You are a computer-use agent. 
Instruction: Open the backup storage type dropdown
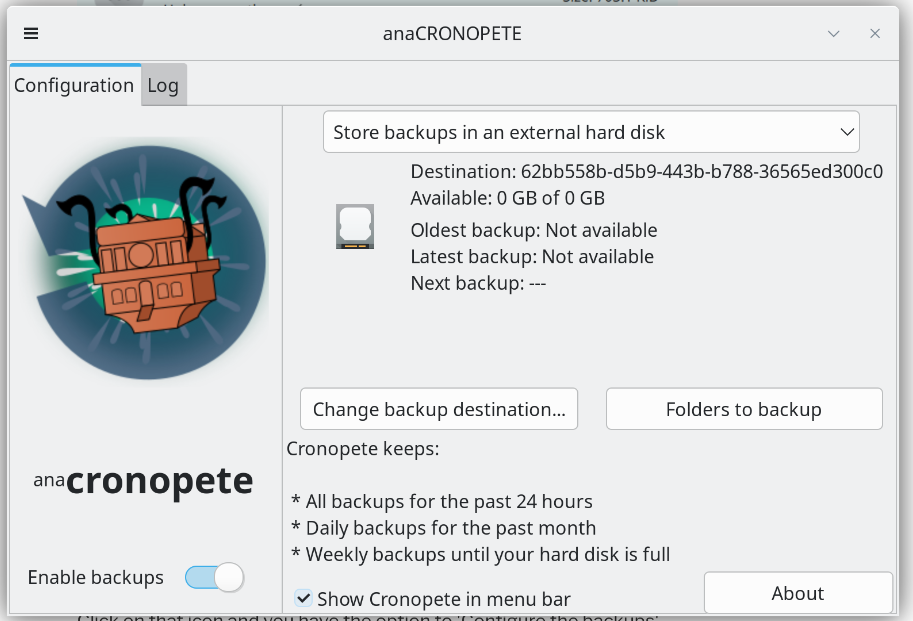tap(591, 132)
